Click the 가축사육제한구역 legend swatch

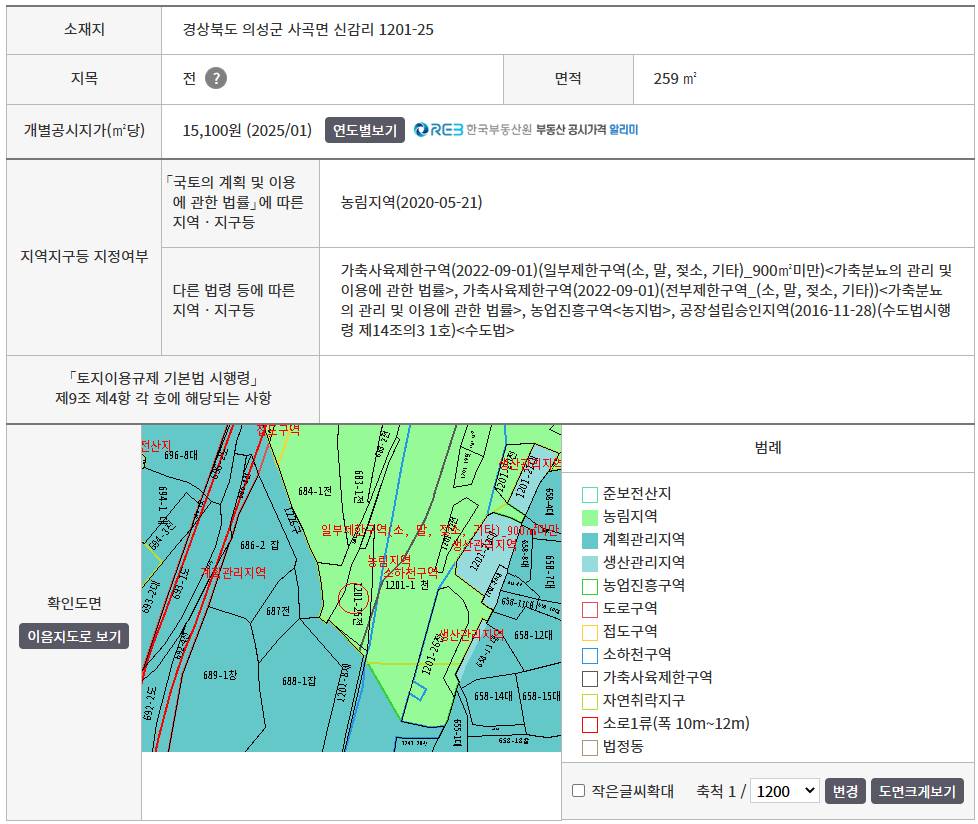(x=589, y=679)
